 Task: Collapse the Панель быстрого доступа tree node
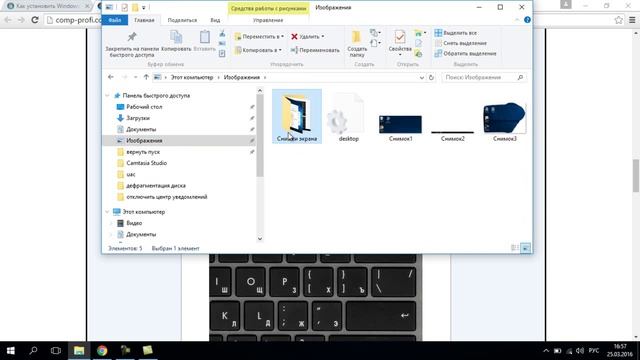[107, 96]
